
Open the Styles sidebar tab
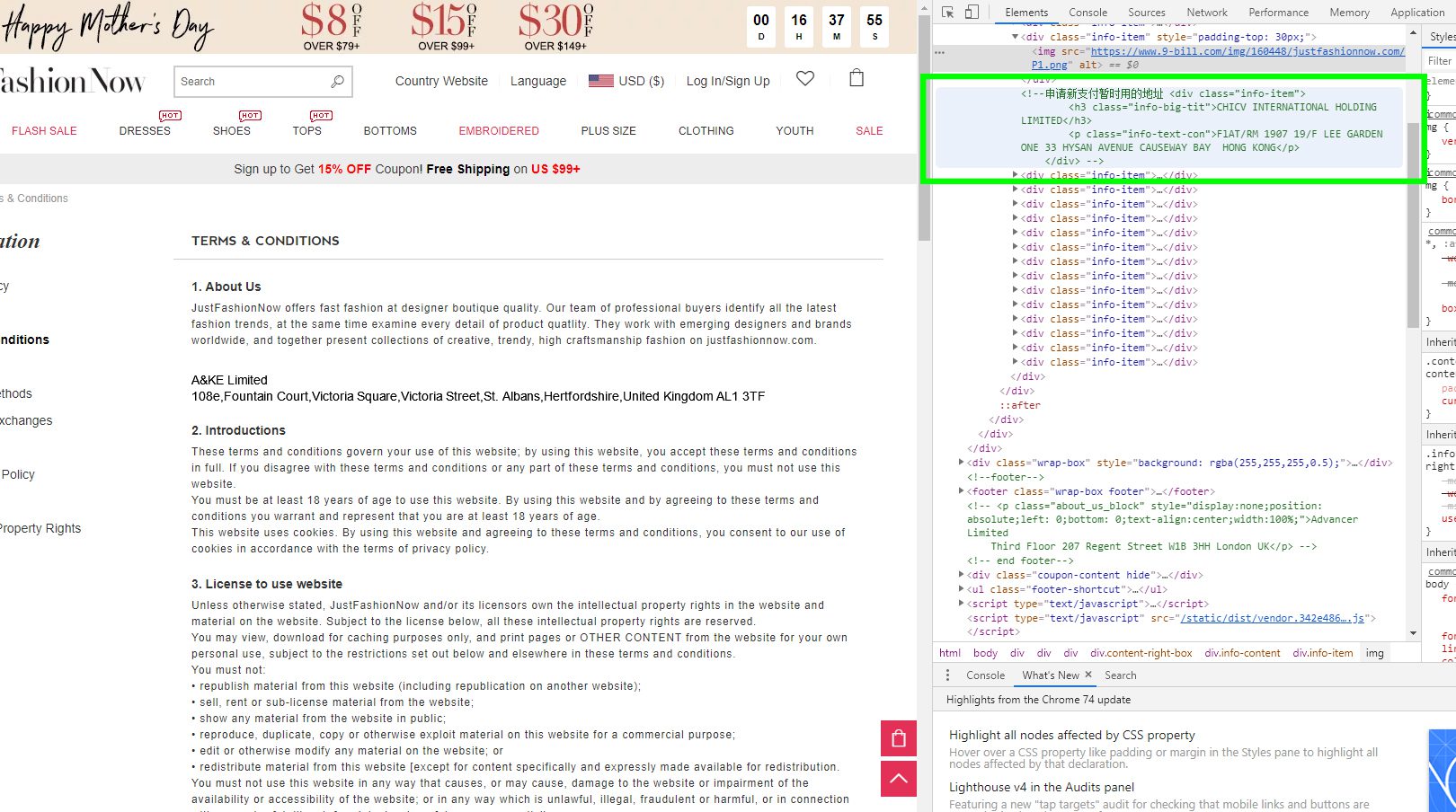tap(1442, 37)
